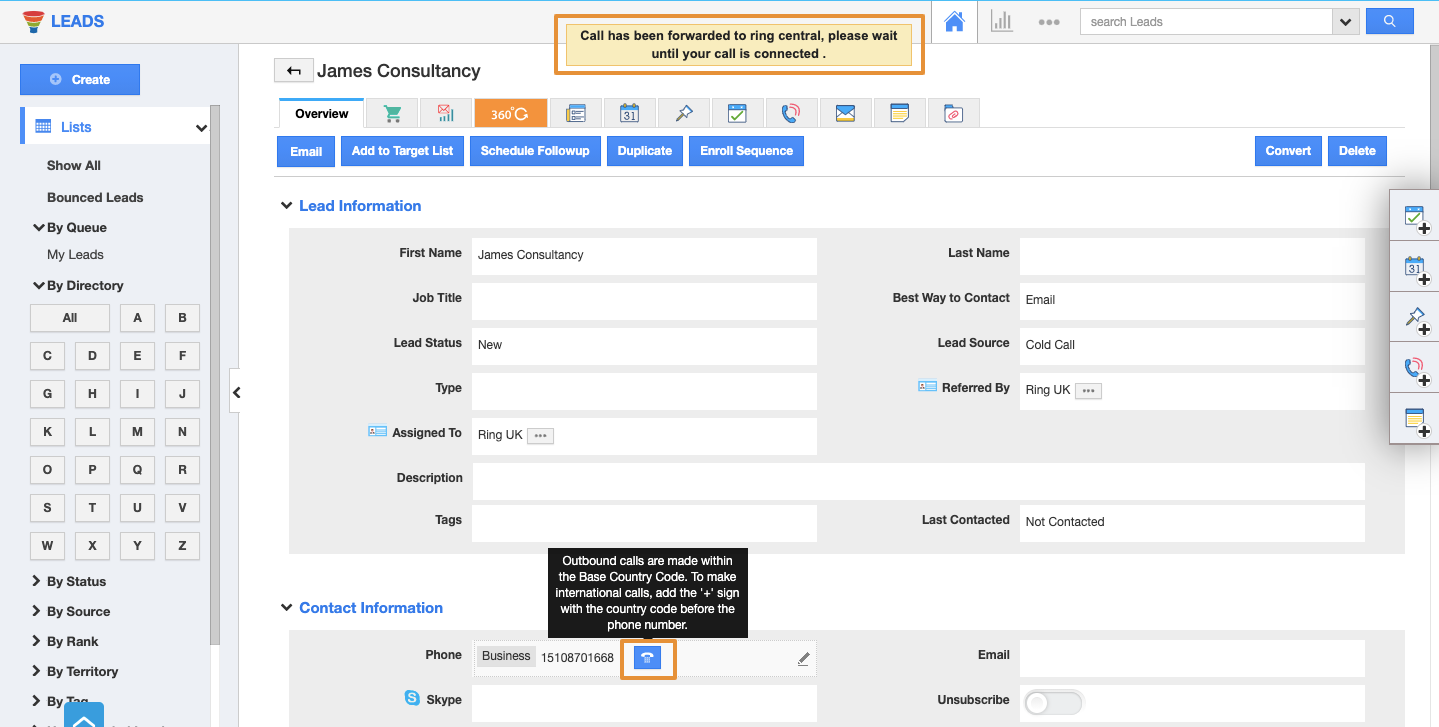Screen dimensions: 1439x727
Task: Open the tasks checkmark tab
Action: [x=737, y=113]
